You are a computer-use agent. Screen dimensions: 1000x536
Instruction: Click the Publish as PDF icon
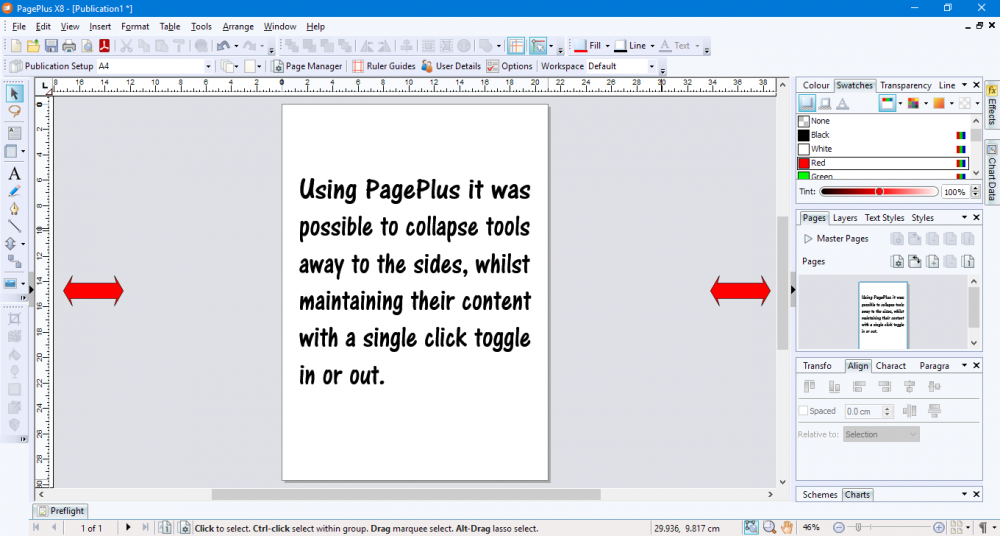click(x=103, y=46)
